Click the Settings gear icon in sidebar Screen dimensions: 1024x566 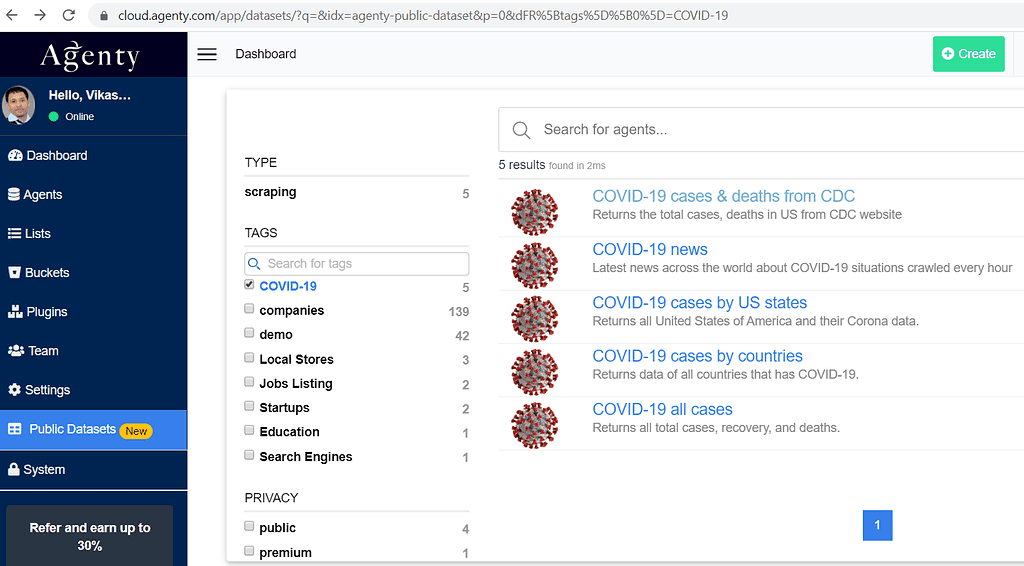[14, 390]
